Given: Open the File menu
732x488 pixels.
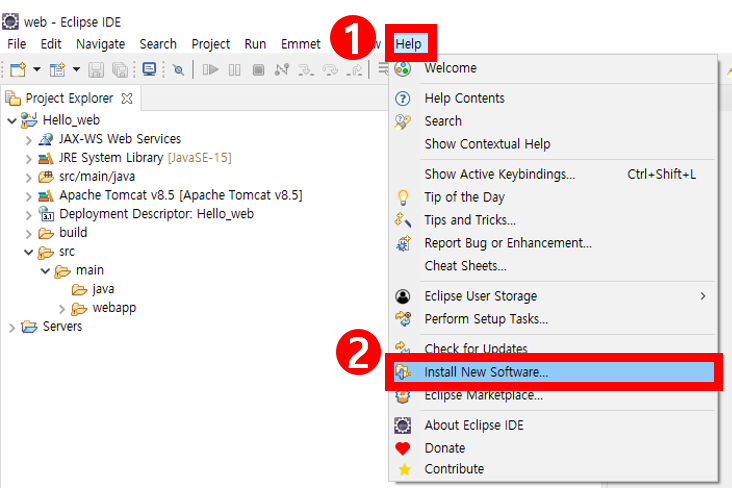Looking at the screenshot, I should [x=16, y=44].
